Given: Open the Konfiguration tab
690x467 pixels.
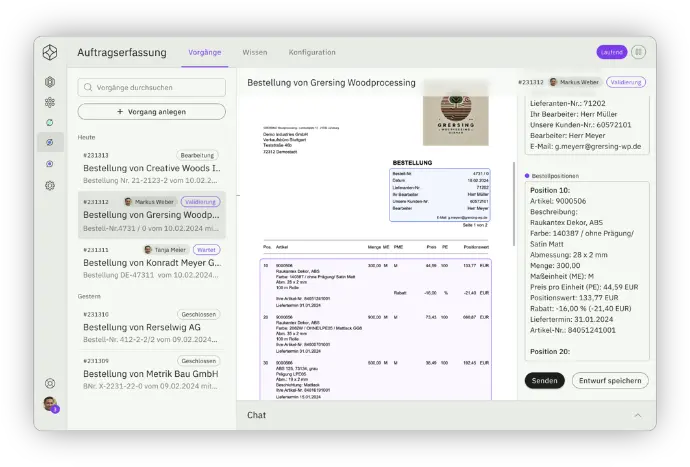Looking at the screenshot, I should pos(312,52).
